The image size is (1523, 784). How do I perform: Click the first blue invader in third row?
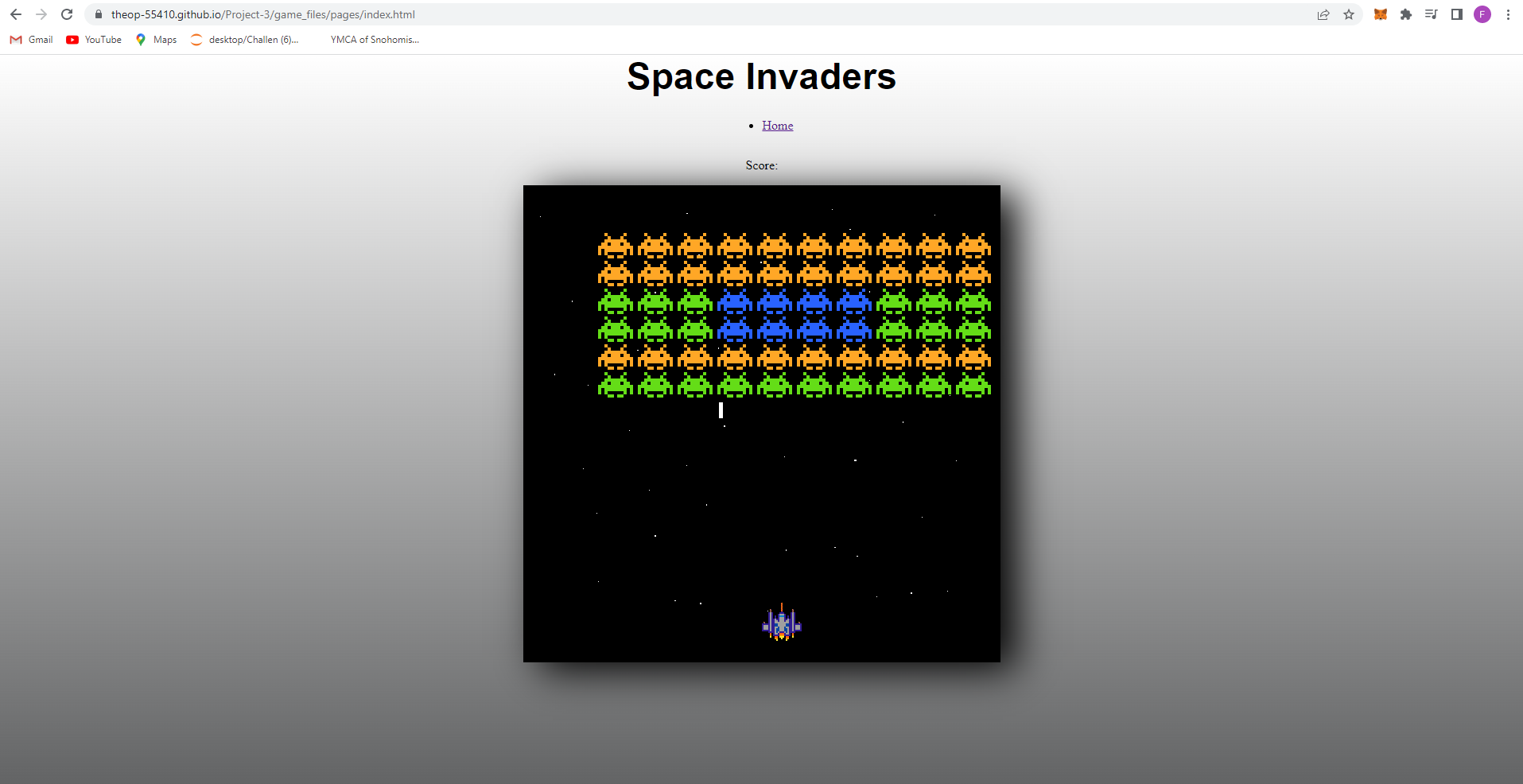[735, 301]
